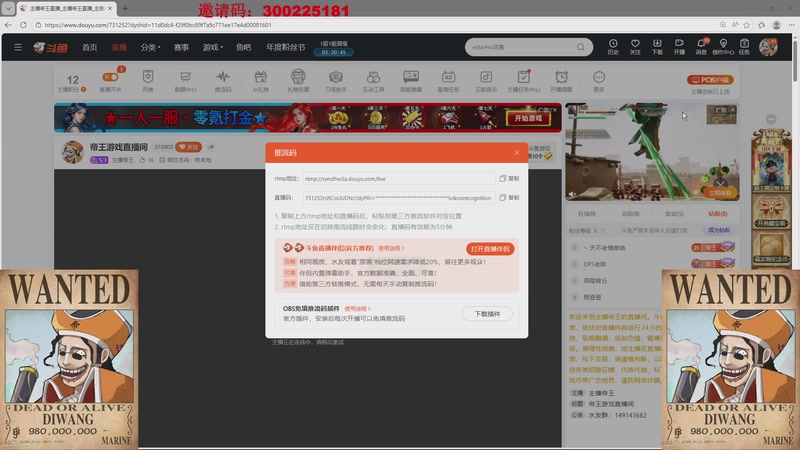Click the Douyu logo
Viewport: 800px width, 450px height.
(x=50, y=47)
